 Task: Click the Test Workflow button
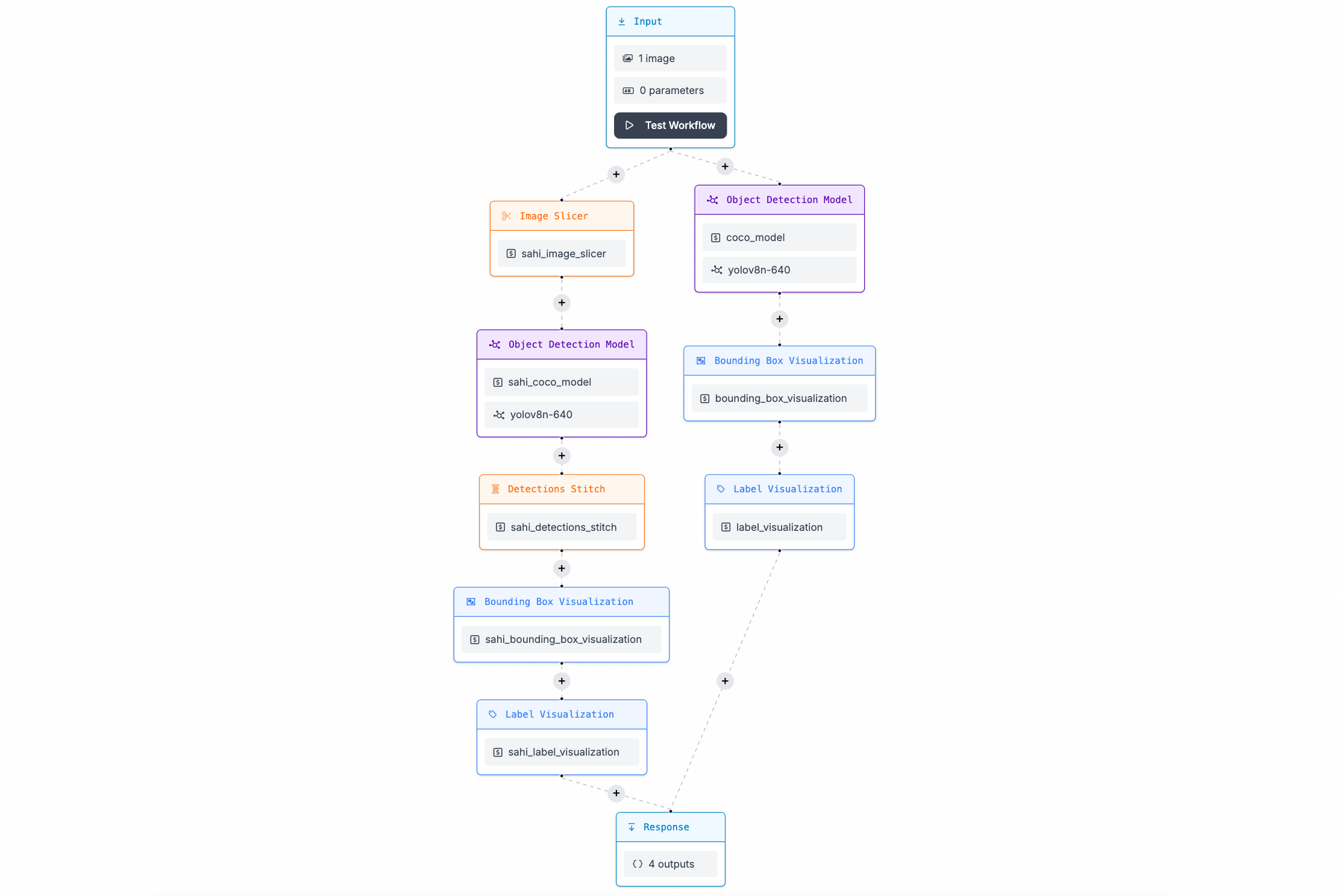point(670,125)
